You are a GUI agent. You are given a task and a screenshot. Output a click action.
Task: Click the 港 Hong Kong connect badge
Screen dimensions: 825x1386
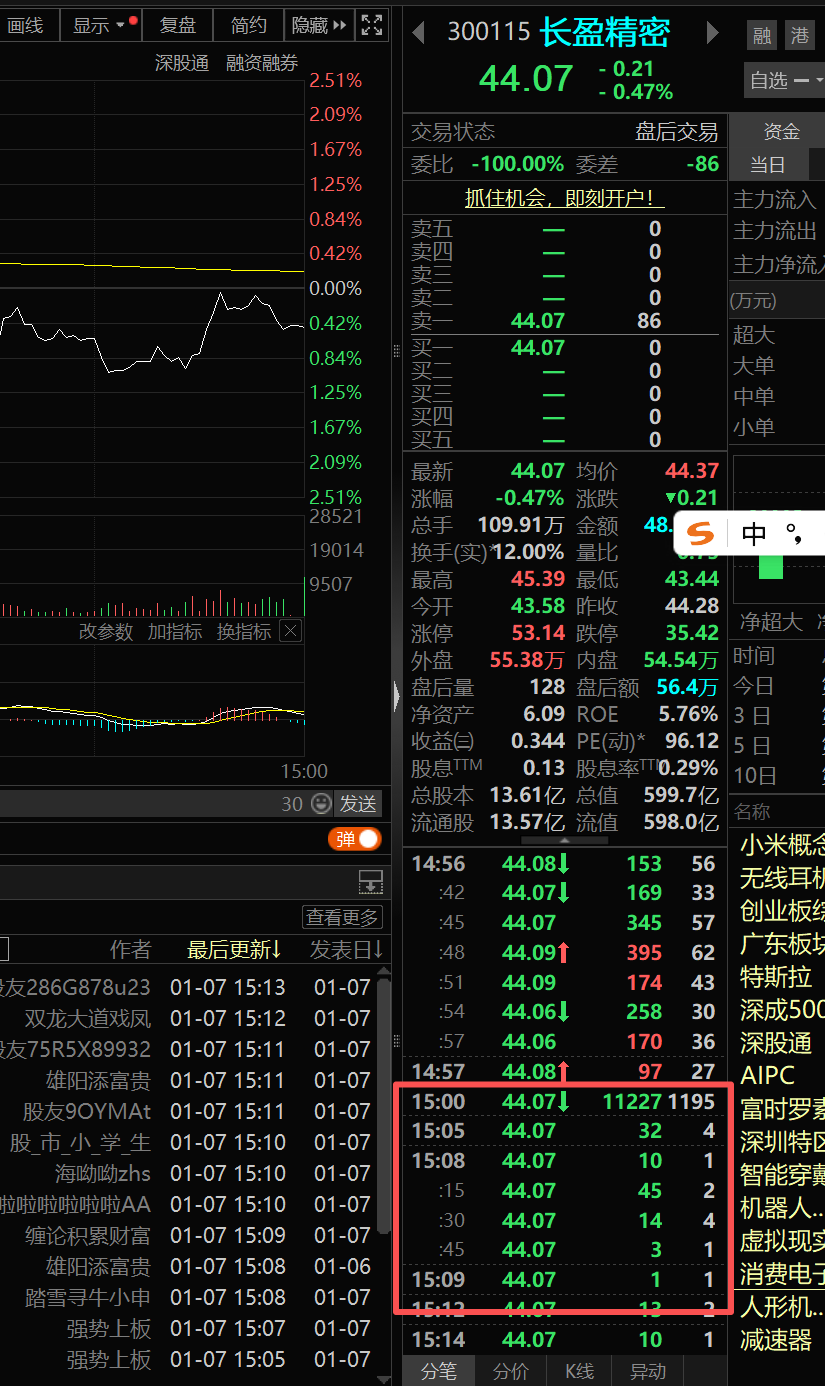[798, 37]
